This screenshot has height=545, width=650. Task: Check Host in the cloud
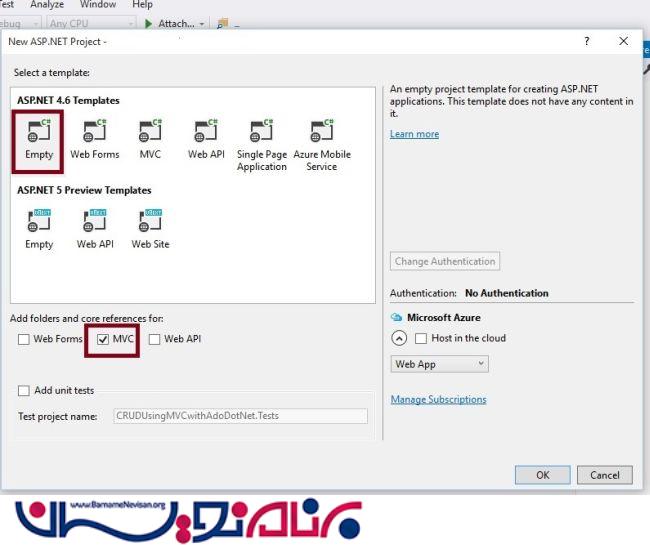[421, 339]
